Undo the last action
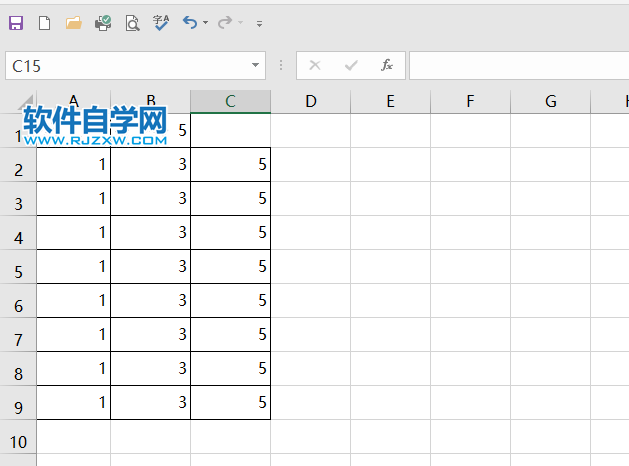Image resolution: width=629 pixels, height=466 pixels. coord(190,22)
